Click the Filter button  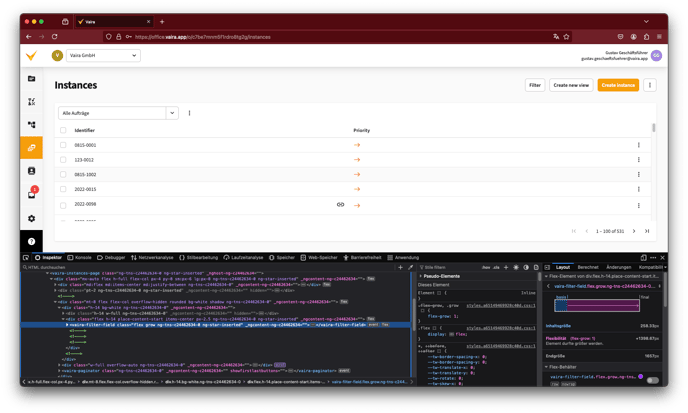point(535,86)
